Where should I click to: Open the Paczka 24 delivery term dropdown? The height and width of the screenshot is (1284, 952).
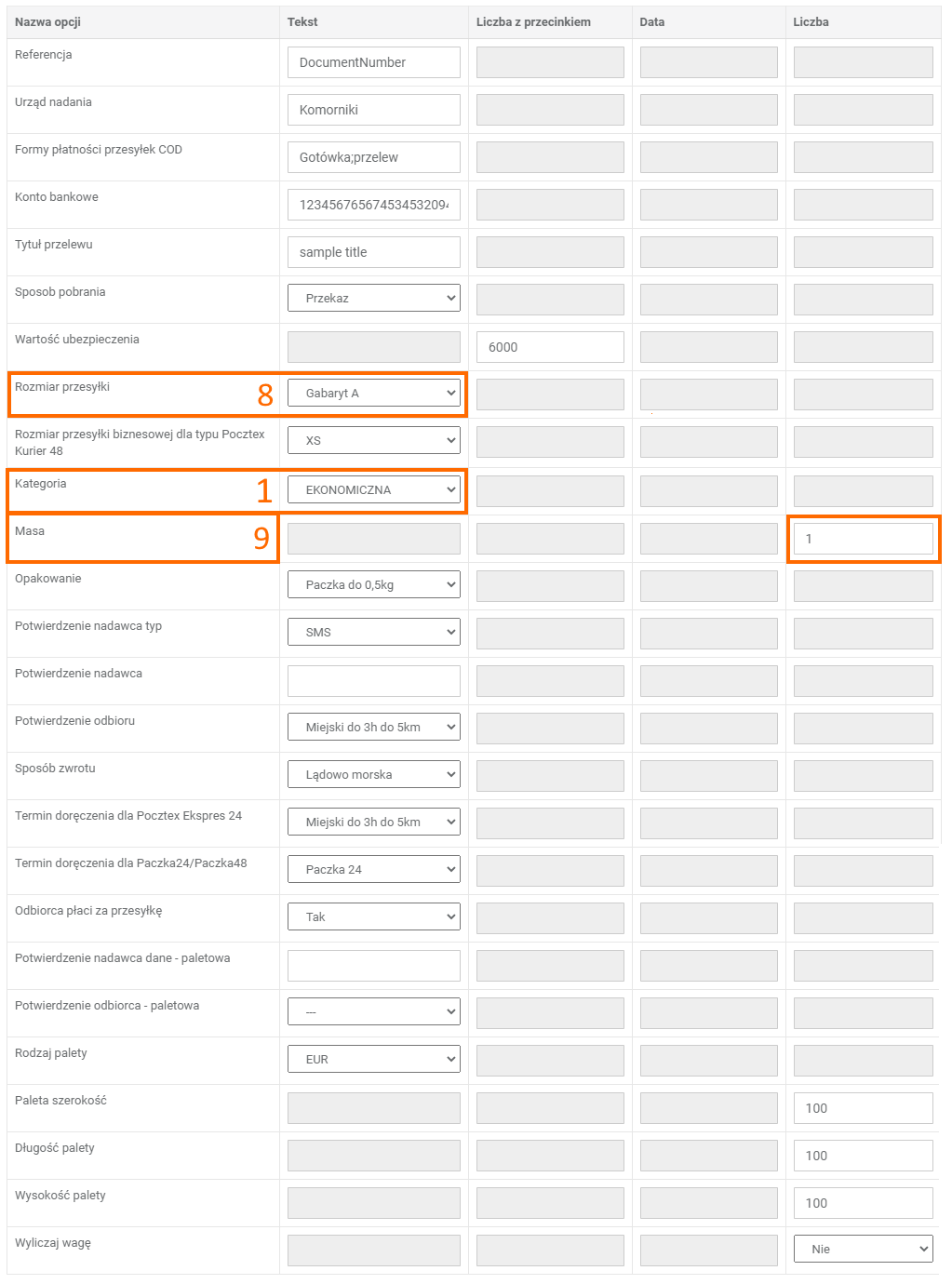tap(373, 870)
